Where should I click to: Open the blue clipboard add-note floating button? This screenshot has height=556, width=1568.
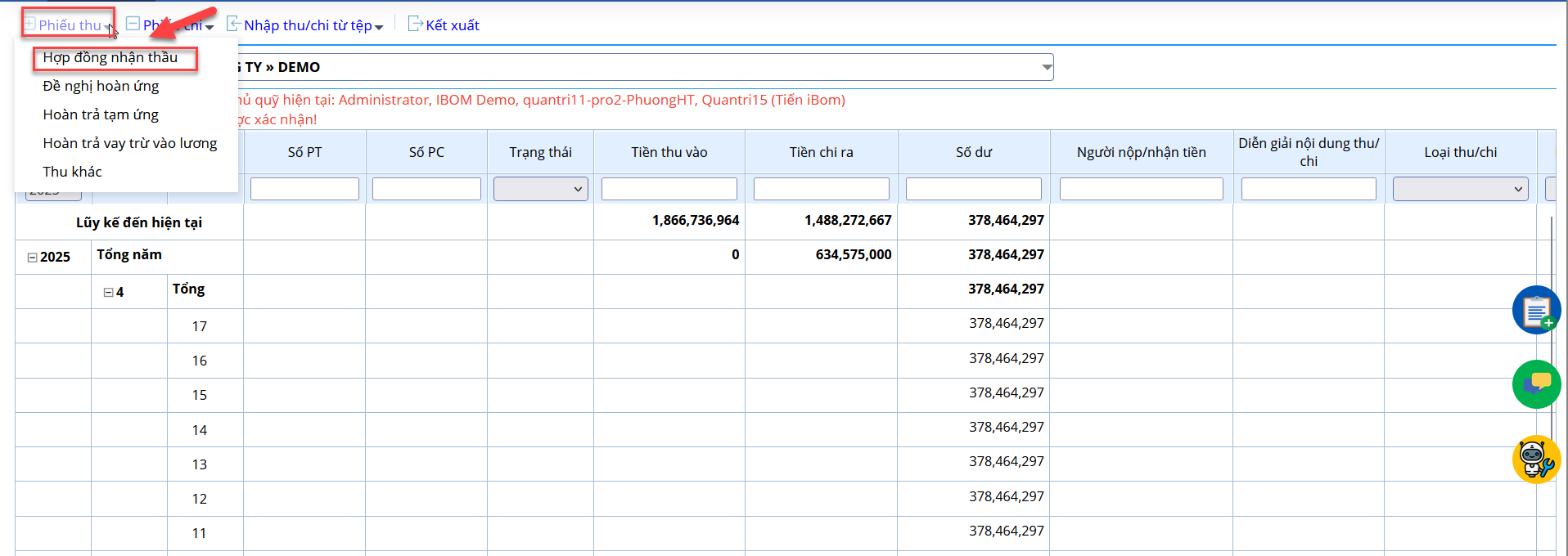[x=1536, y=310]
